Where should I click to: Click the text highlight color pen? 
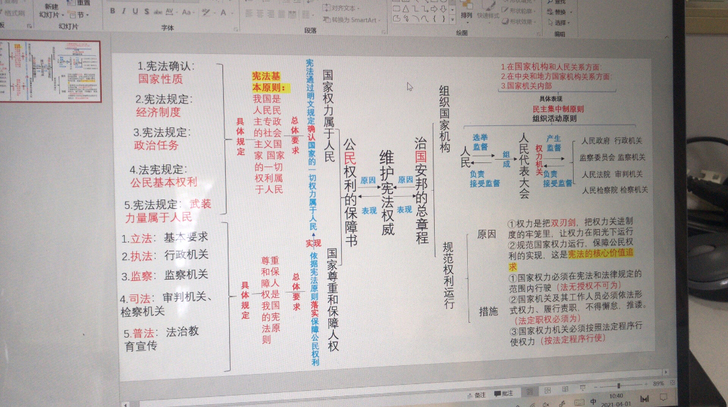(206, 13)
